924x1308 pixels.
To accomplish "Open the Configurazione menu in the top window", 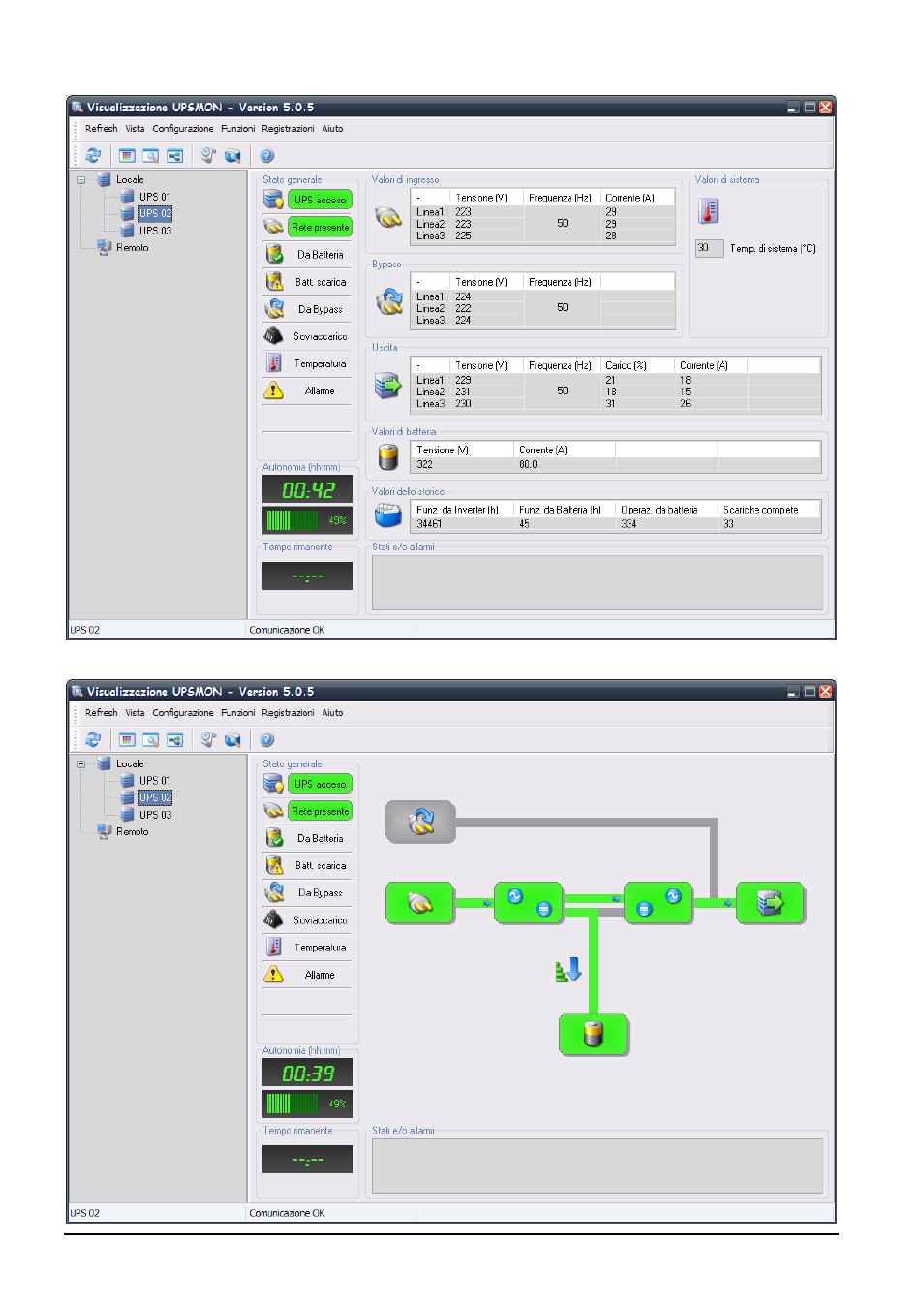I will (x=183, y=128).
